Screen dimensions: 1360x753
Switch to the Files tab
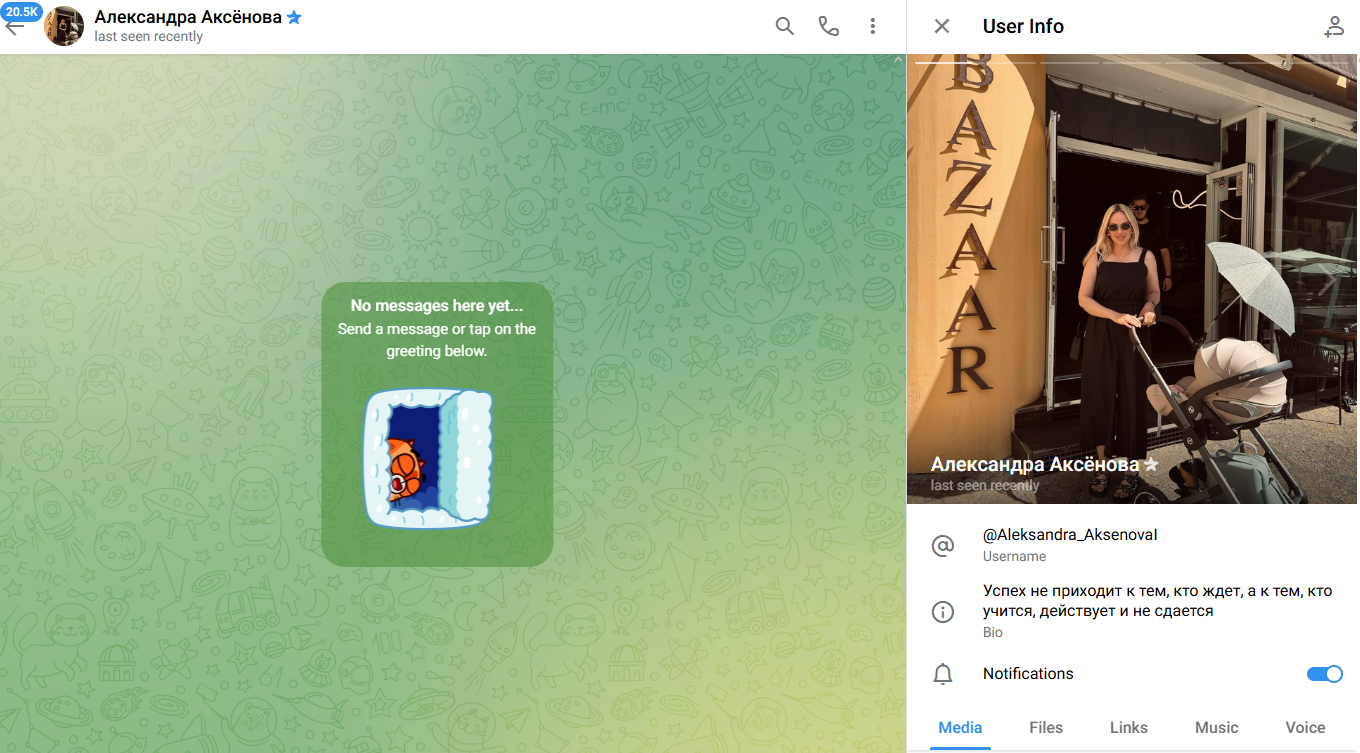(x=1045, y=727)
